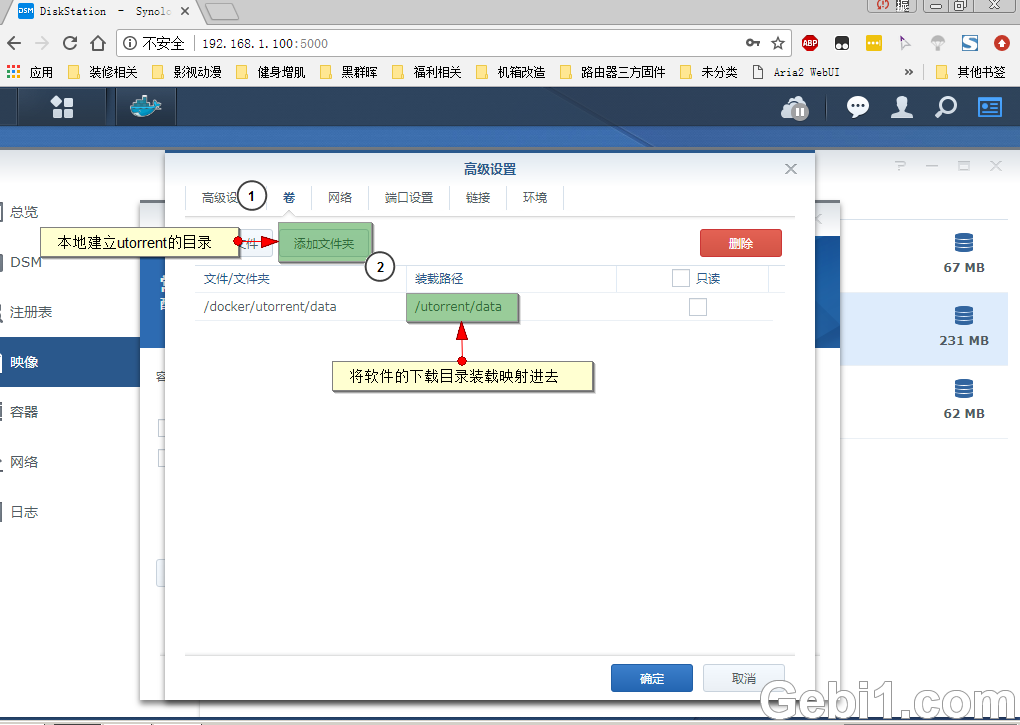Viewport: 1020px width, 725px height.
Task: Select 容器 in the Docker sidebar
Action: 24,411
